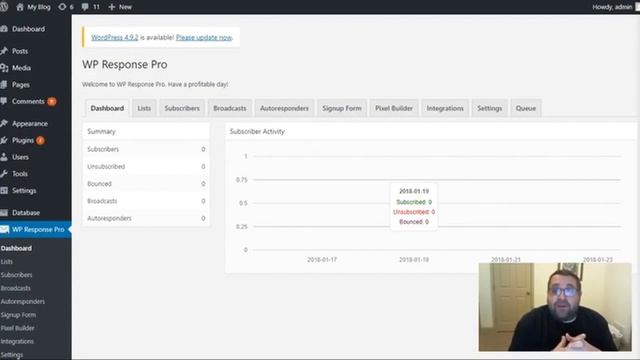Open the Dashboard submenu link under WP Response Pro
The width and height of the screenshot is (640, 360).
point(16,248)
